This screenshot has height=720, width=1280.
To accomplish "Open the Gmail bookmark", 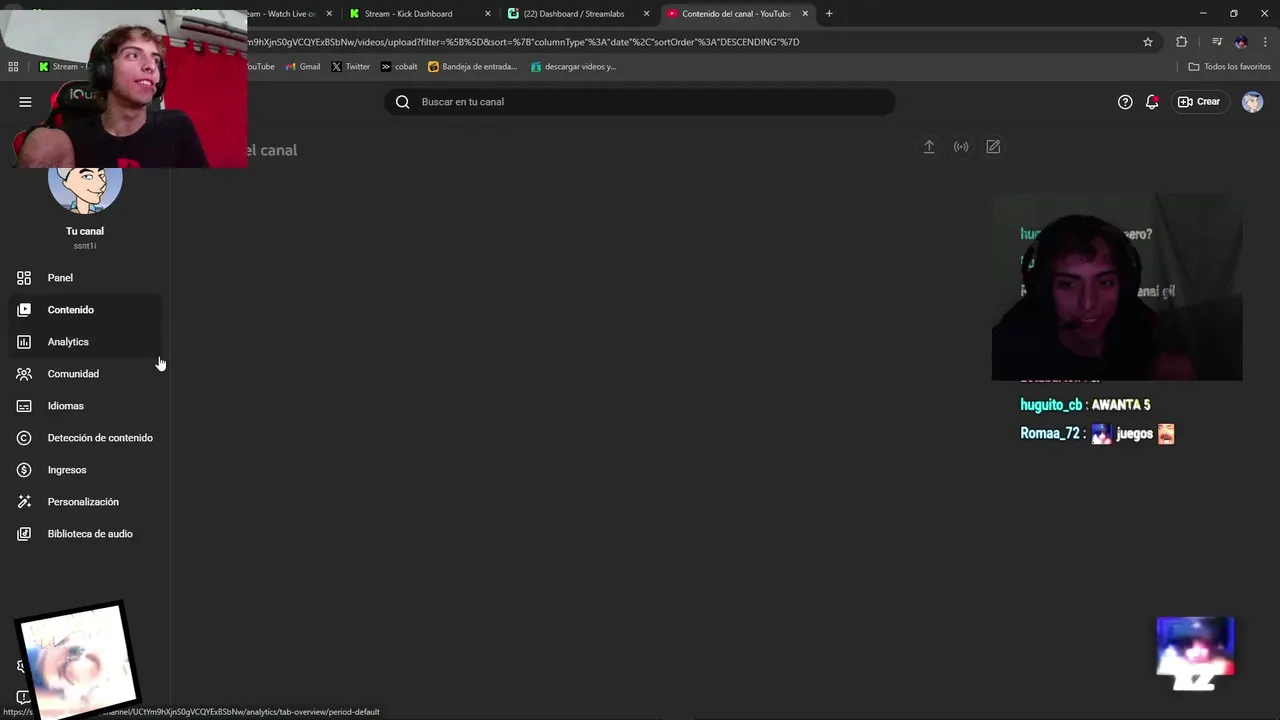I will [x=303, y=67].
